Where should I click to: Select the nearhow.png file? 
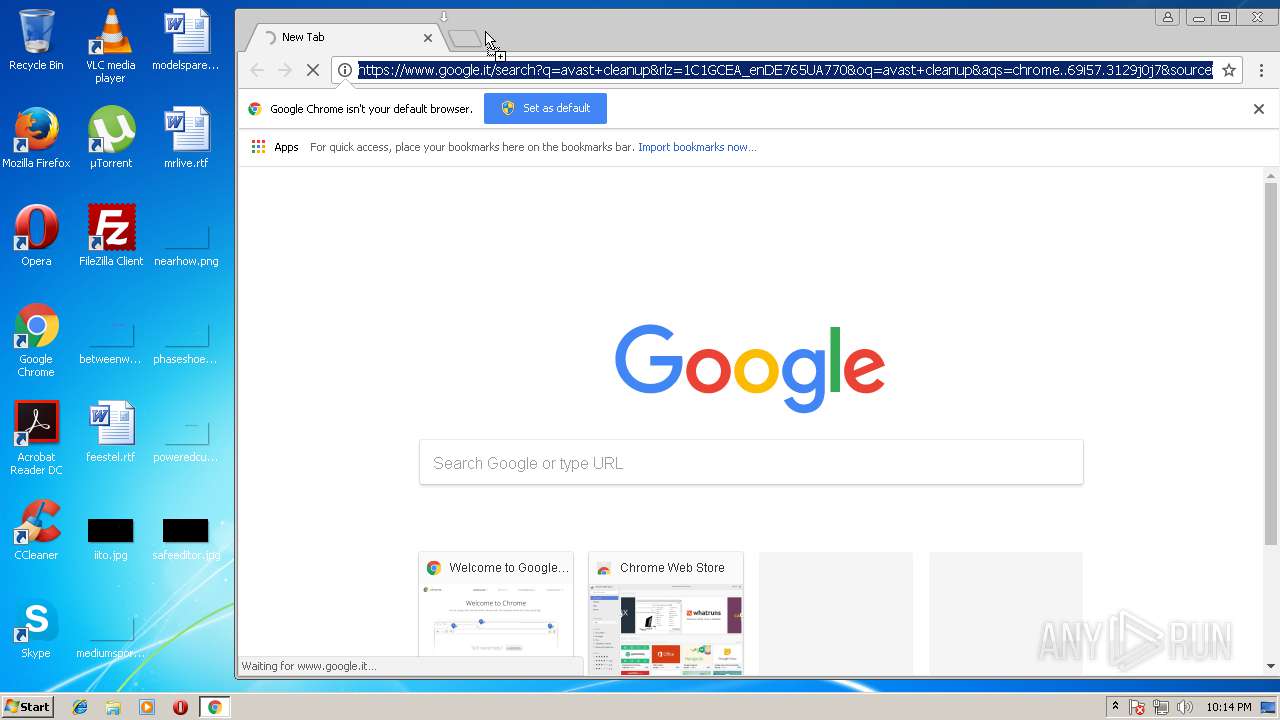[185, 244]
